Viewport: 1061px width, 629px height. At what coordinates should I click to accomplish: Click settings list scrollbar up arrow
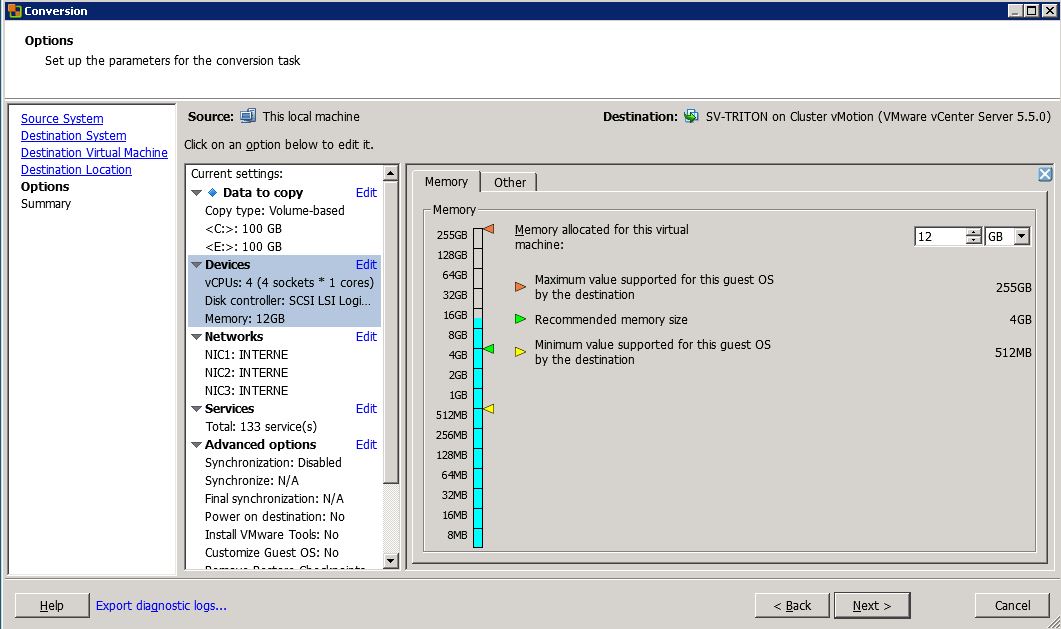[390, 173]
